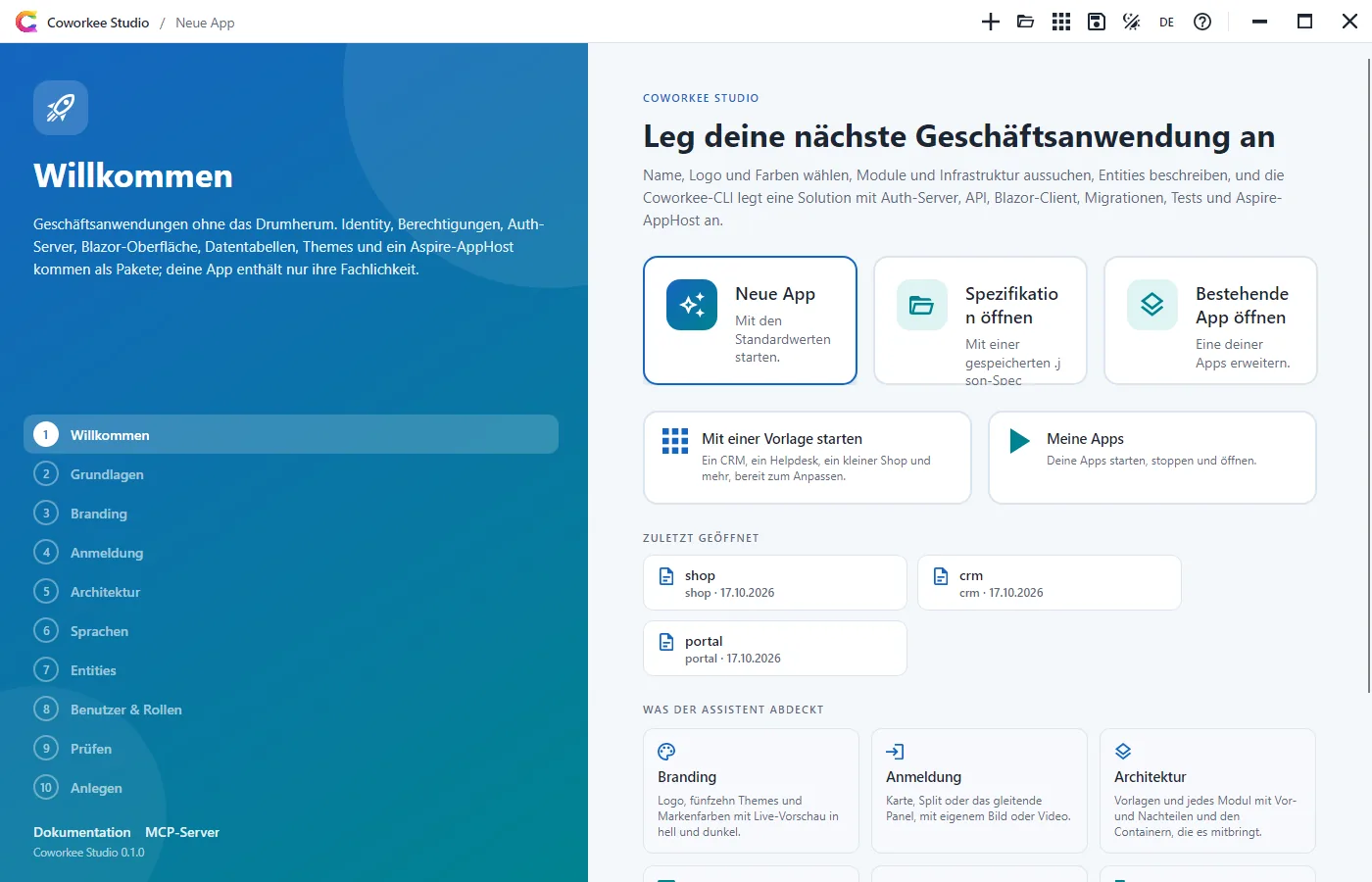Click the plus icon to create a new app
The width and height of the screenshot is (1372, 882).
[x=991, y=22]
